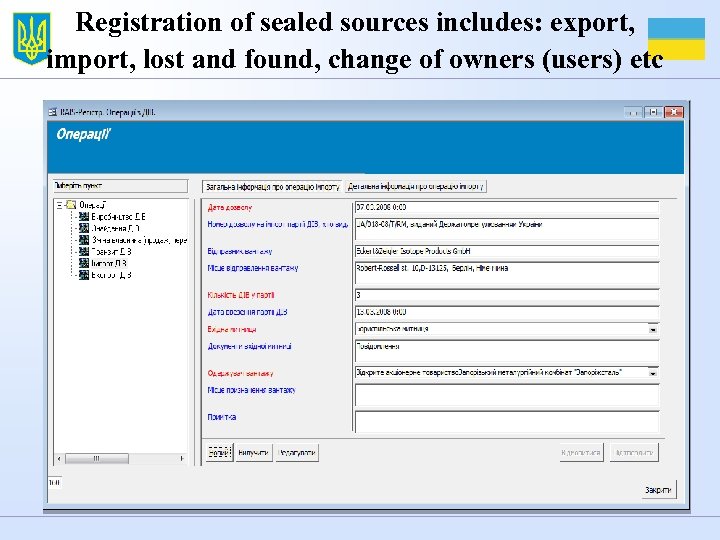
Task: Close the window with the red X
Action: (x=674, y=112)
